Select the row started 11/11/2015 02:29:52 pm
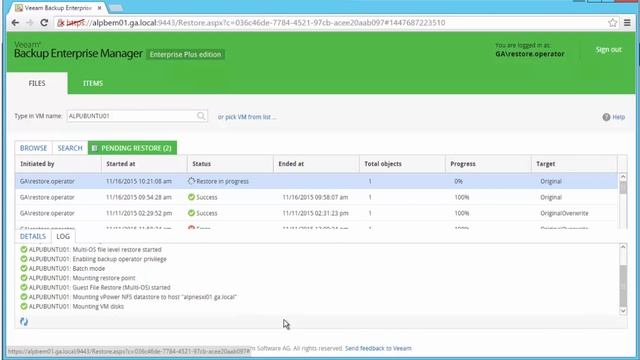The image size is (640, 360). coord(316,213)
